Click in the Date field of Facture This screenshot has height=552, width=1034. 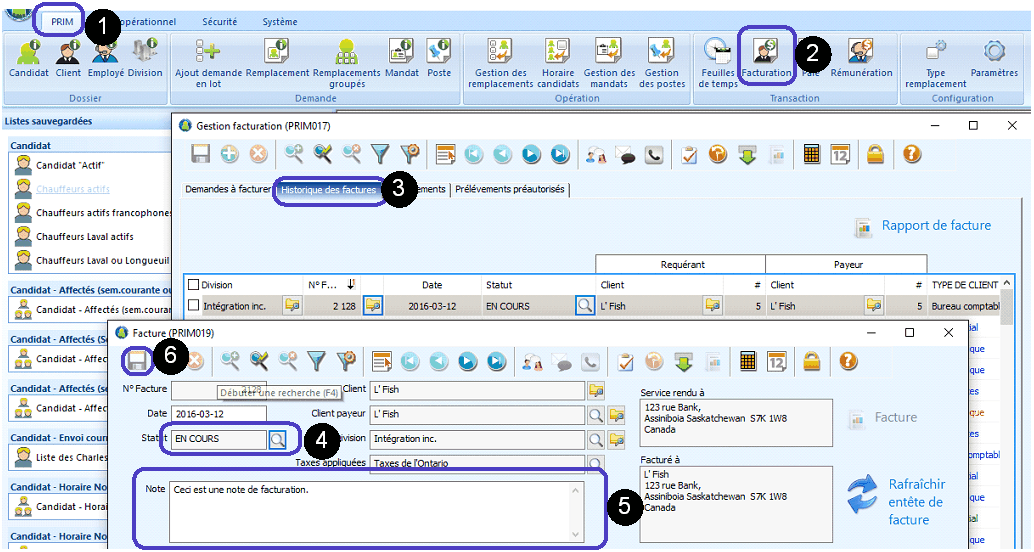click(218, 414)
